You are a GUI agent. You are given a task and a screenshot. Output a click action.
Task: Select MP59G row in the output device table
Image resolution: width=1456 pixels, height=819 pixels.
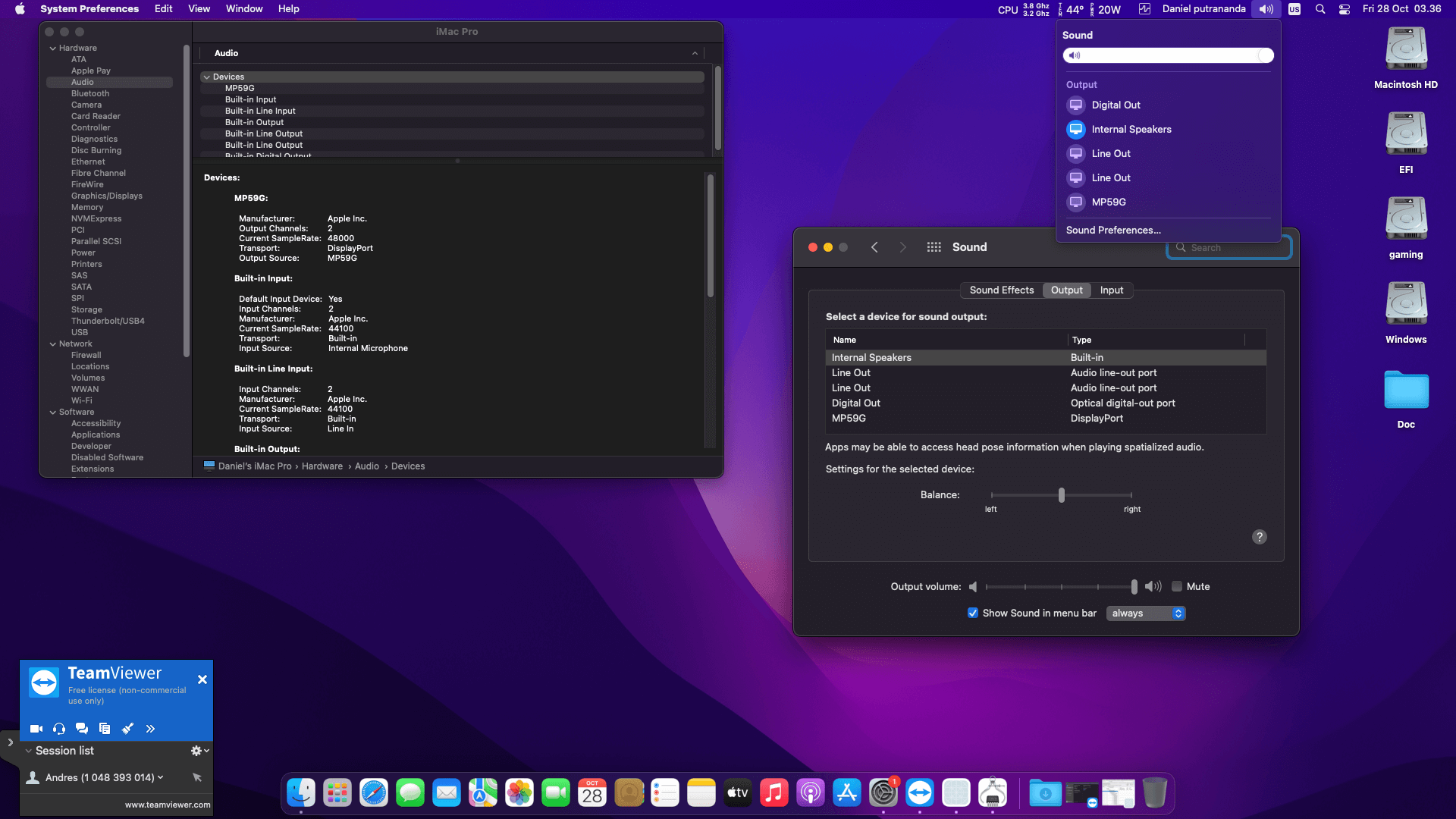click(1046, 418)
